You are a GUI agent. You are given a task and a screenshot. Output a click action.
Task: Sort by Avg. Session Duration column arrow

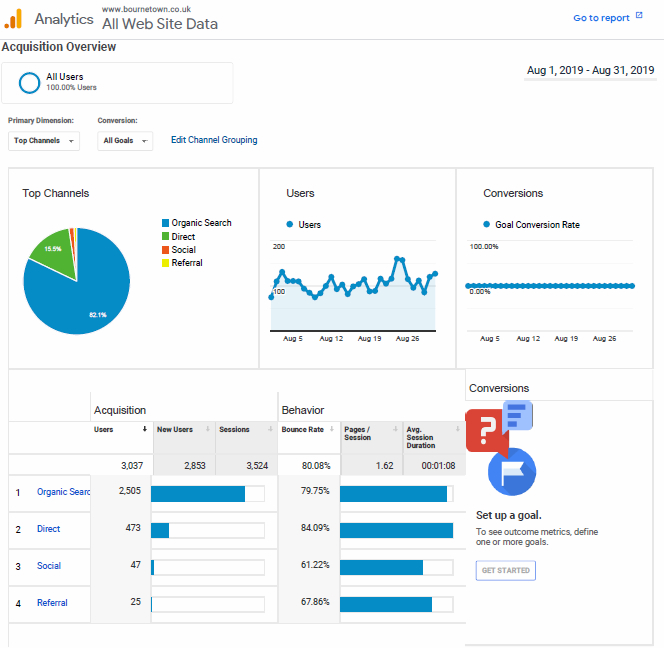click(x=458, y=429)
